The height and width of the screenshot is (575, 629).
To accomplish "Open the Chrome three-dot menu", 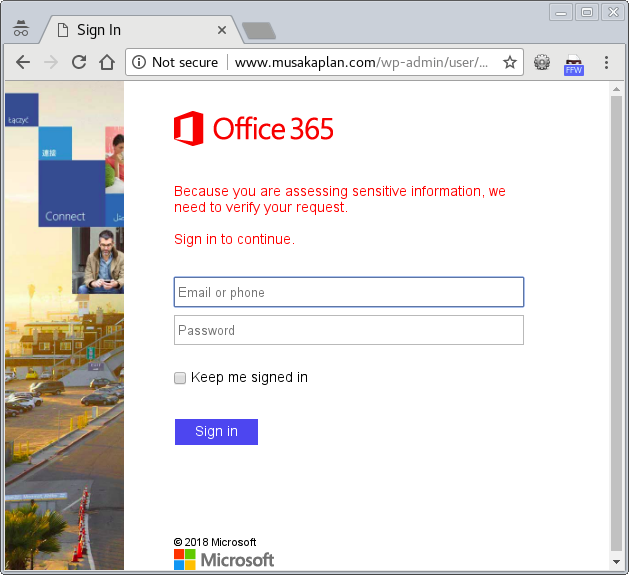I will [x=606, y=62].
